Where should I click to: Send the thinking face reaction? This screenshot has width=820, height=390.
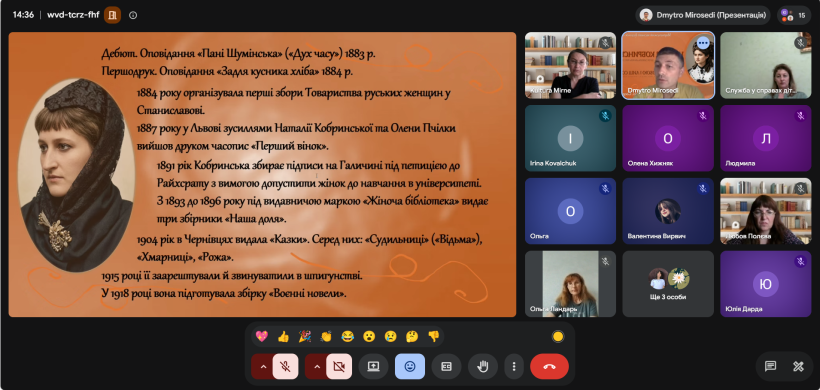pos(412,336)
